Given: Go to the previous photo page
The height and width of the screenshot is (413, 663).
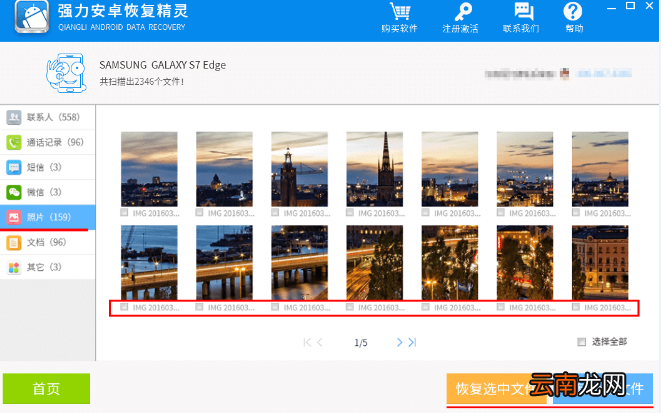Looking at the screenshot, I should point(321,342).
